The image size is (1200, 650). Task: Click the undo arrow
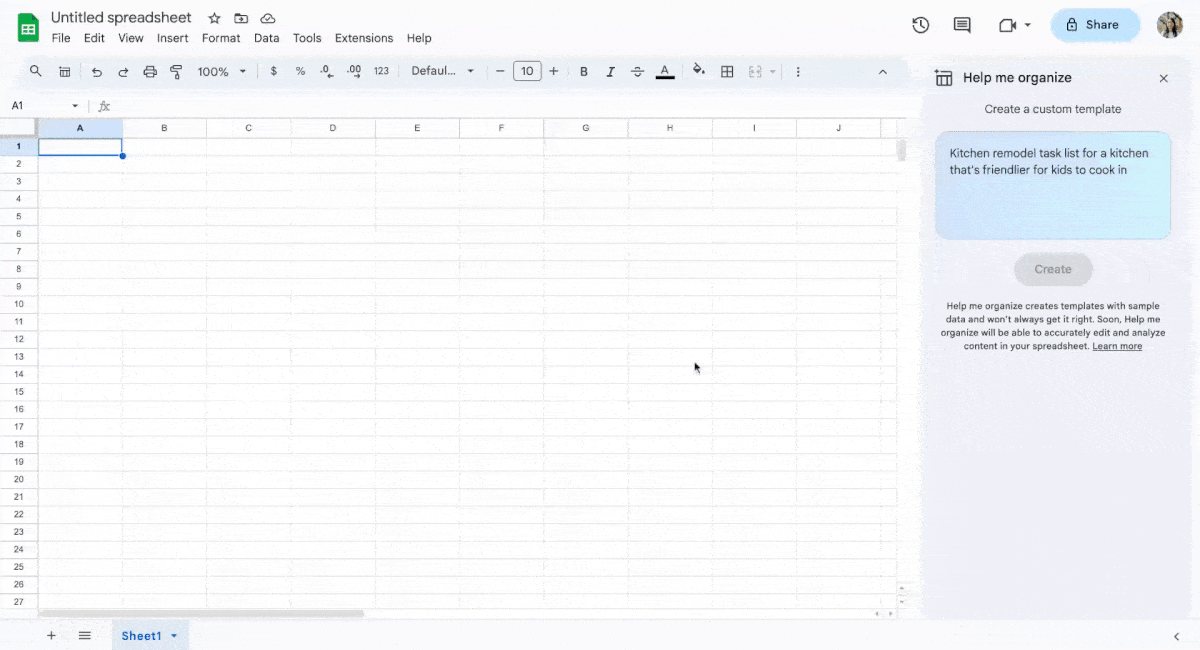97,72
